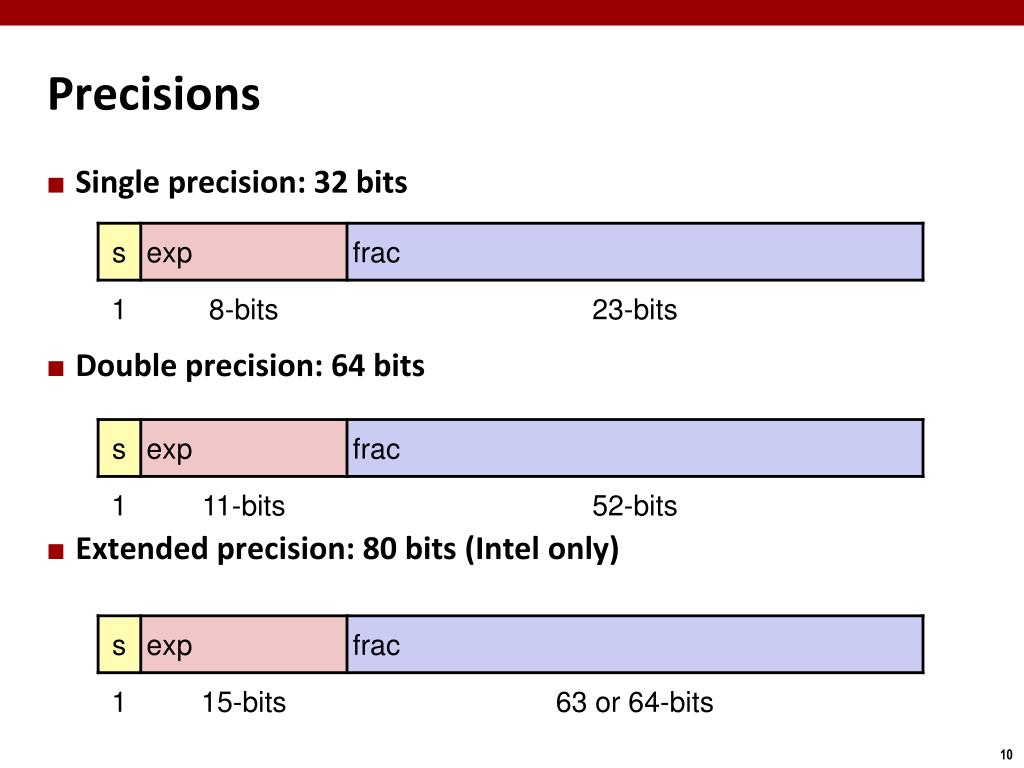1024x768 pixels.
Task: Select the "Extended precision: 80 bits" heading
Action: pyautogui.click(x=347, y=550)
